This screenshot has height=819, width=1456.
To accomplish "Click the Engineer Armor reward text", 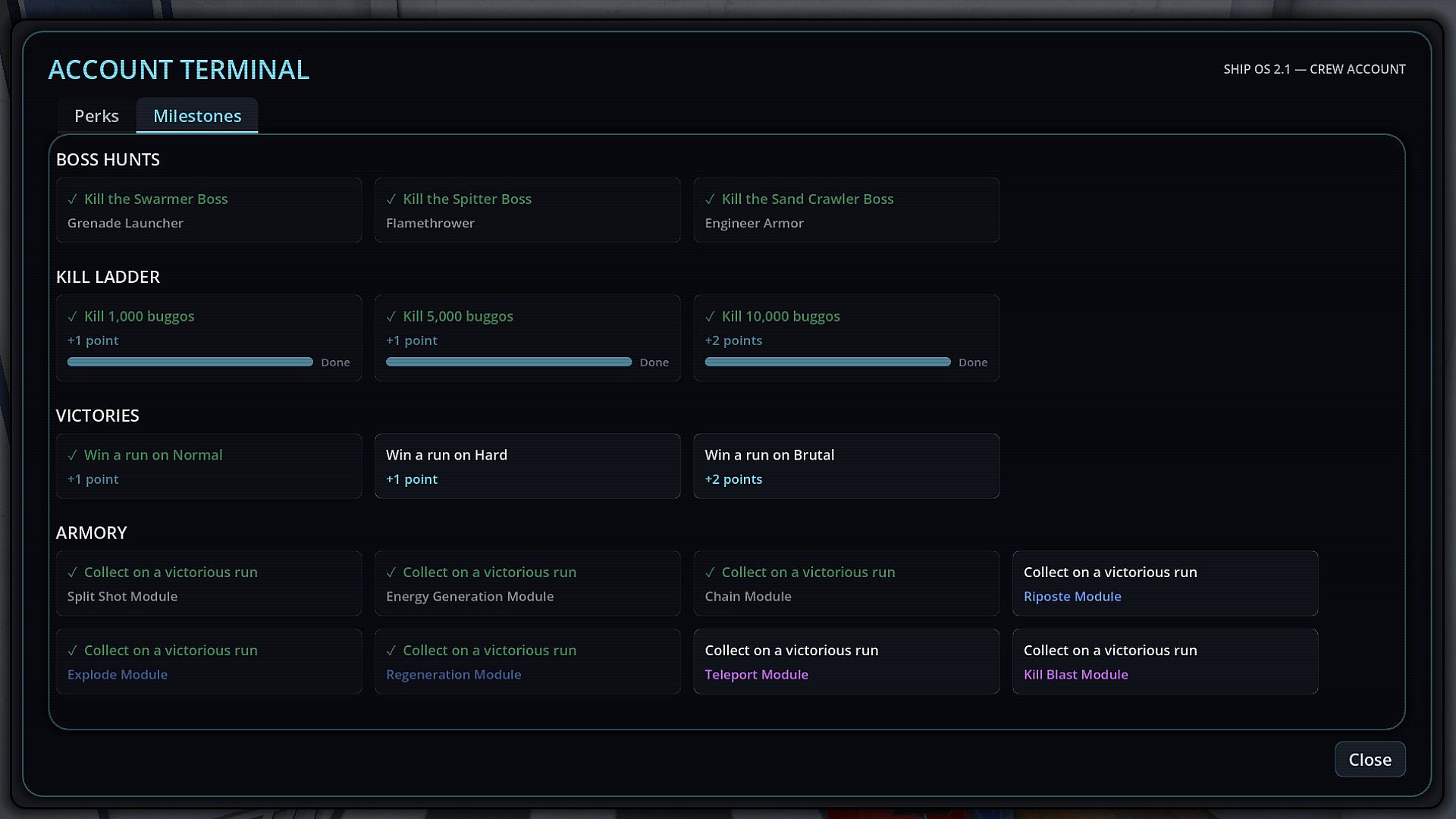I will pyautogui.click(x=754, y=223).
